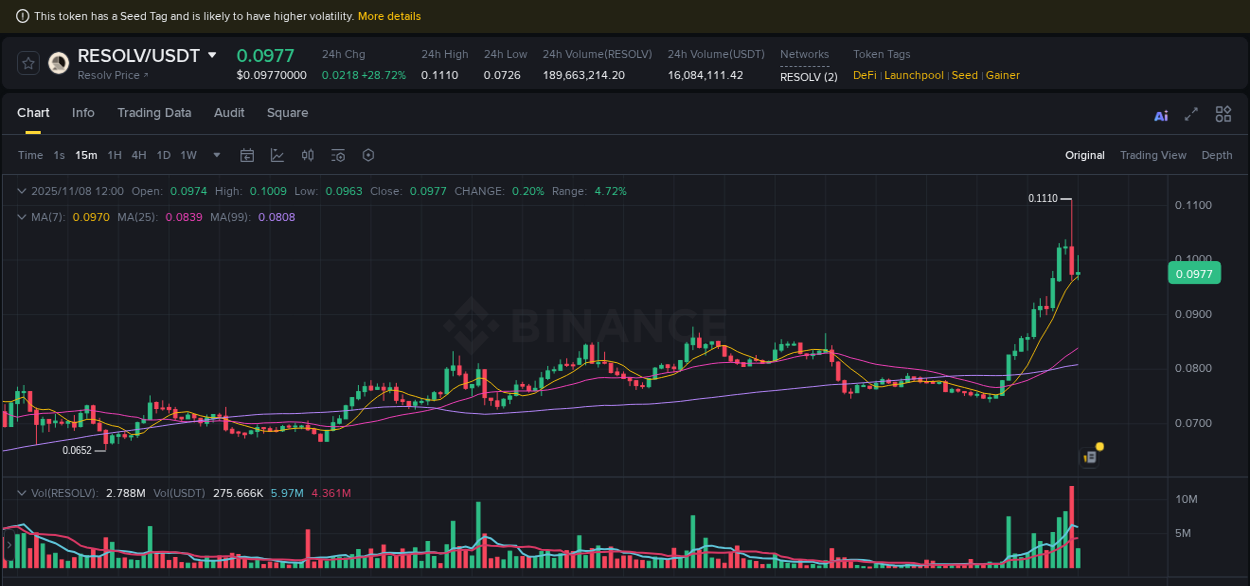Open the RESOLV/USDT pair selector dropdown
1250x586 pixels.
[x=213, y=56]
